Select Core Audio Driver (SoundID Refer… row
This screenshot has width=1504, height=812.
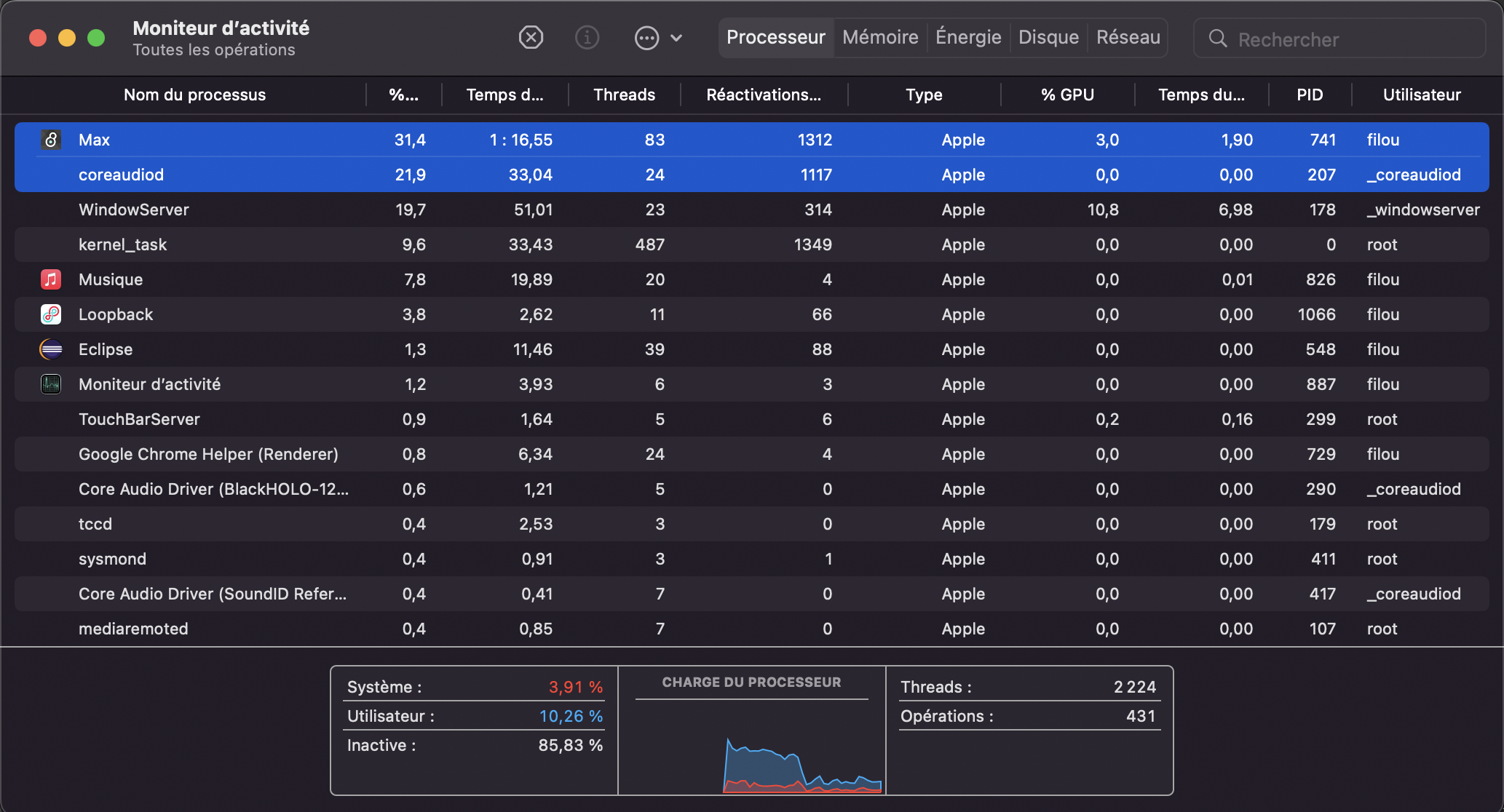pos(752,594)
